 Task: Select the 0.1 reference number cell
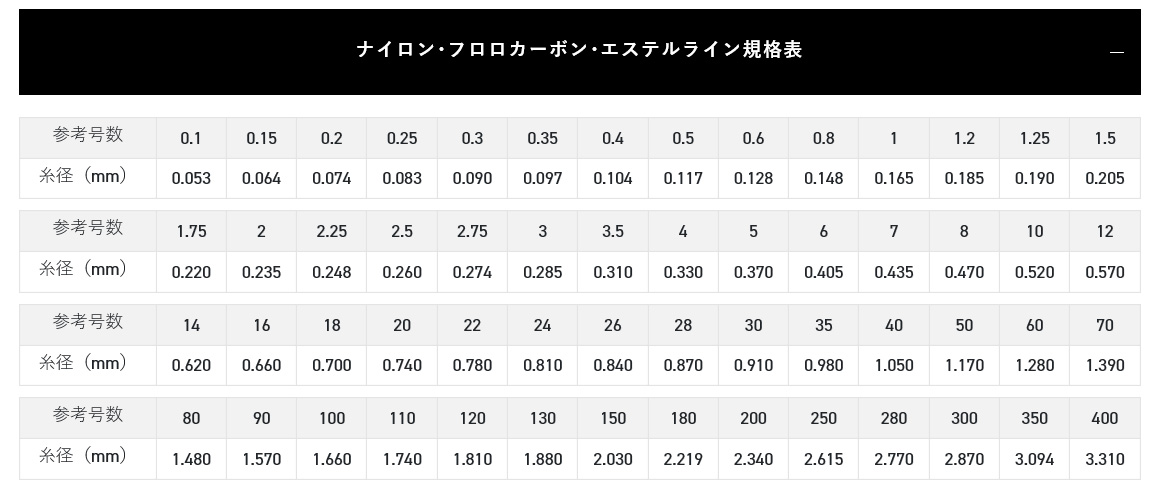pyautogui.click(x=191, y=138)
